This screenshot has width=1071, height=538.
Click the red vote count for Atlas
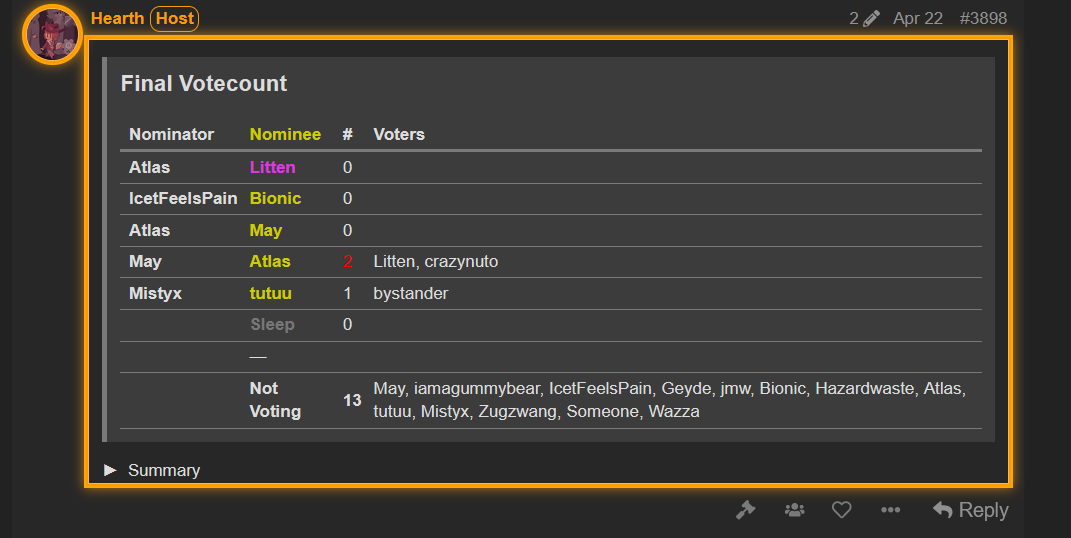point(348,261)
